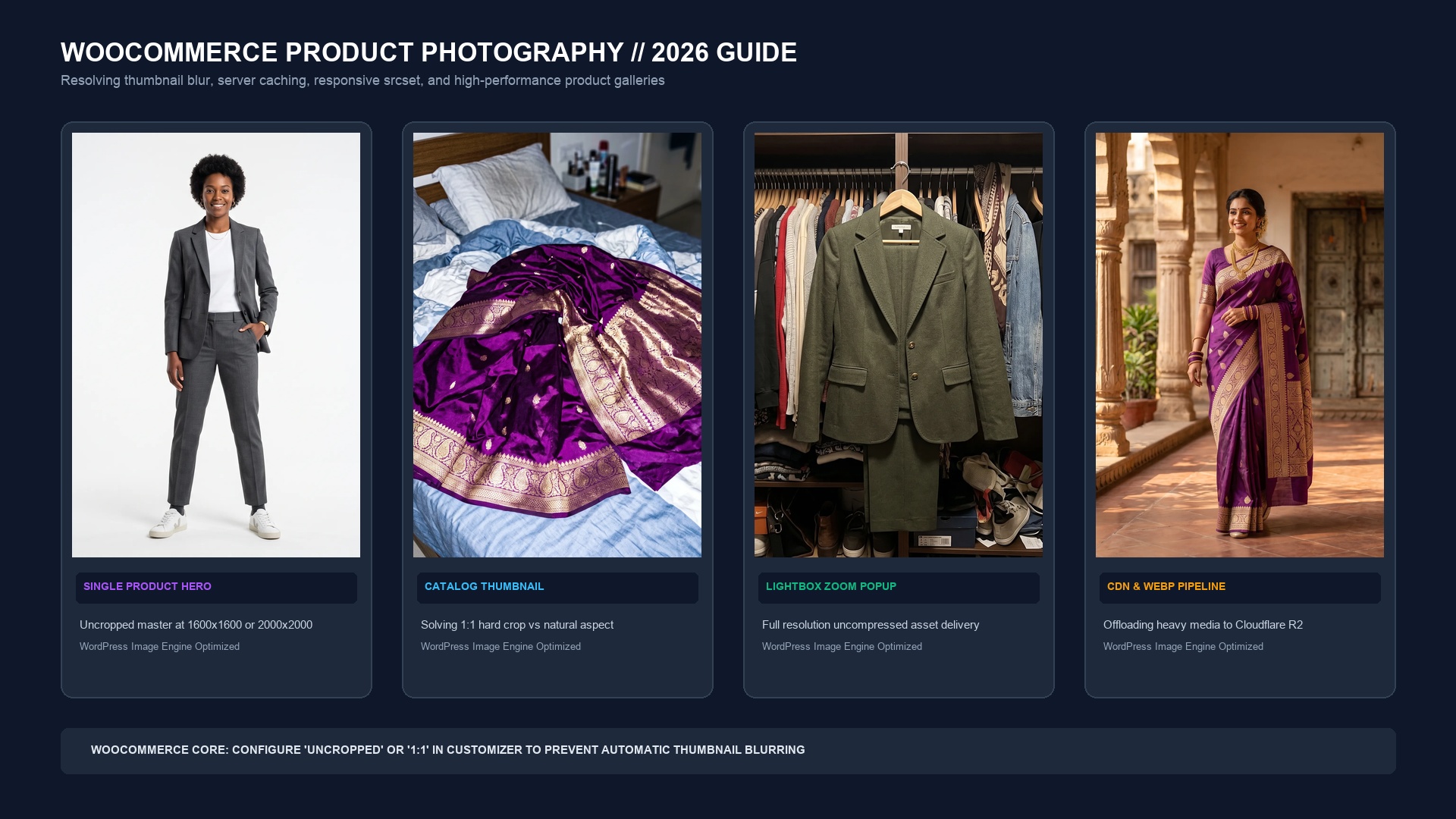Select the LIGHTBOX ZOOM POPUP label
1456x819 pixels.
pos(831,587)
